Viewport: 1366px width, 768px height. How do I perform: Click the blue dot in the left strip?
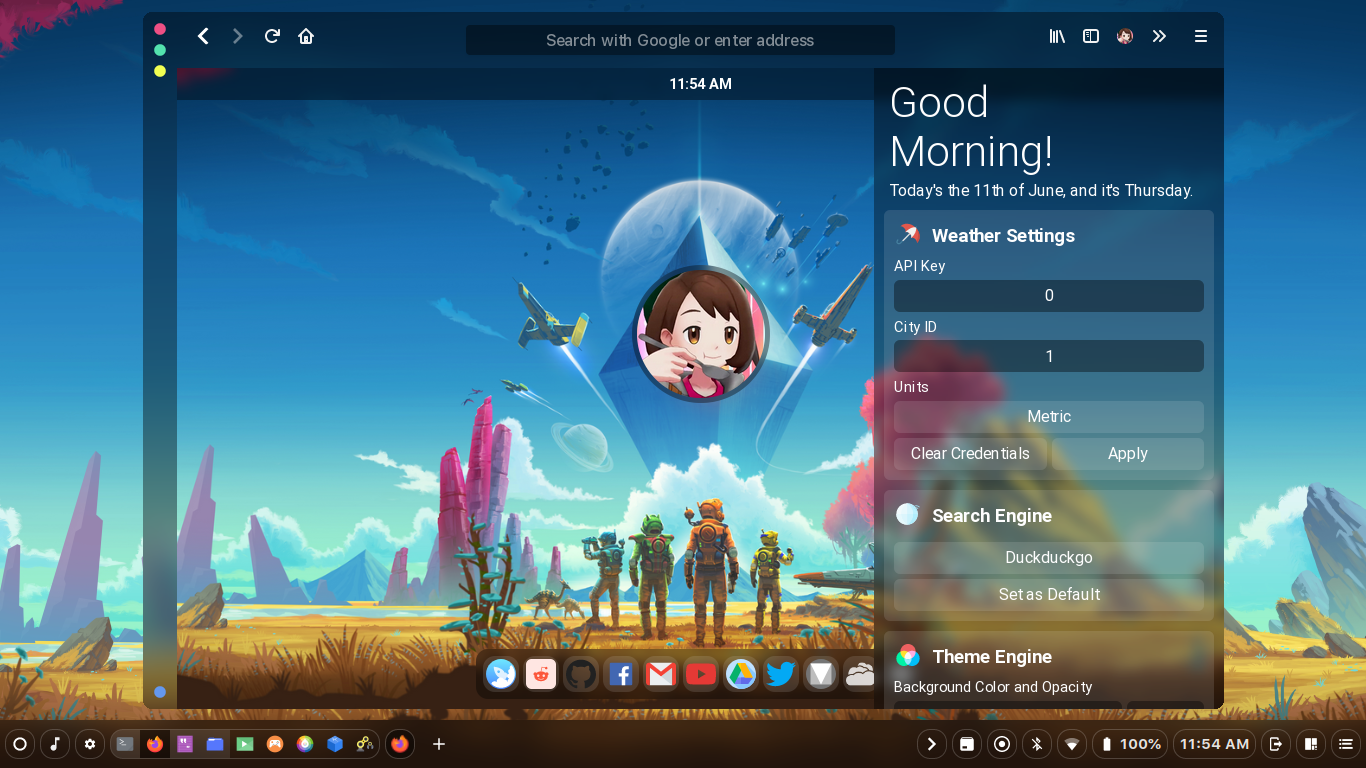tap(160, 692)
